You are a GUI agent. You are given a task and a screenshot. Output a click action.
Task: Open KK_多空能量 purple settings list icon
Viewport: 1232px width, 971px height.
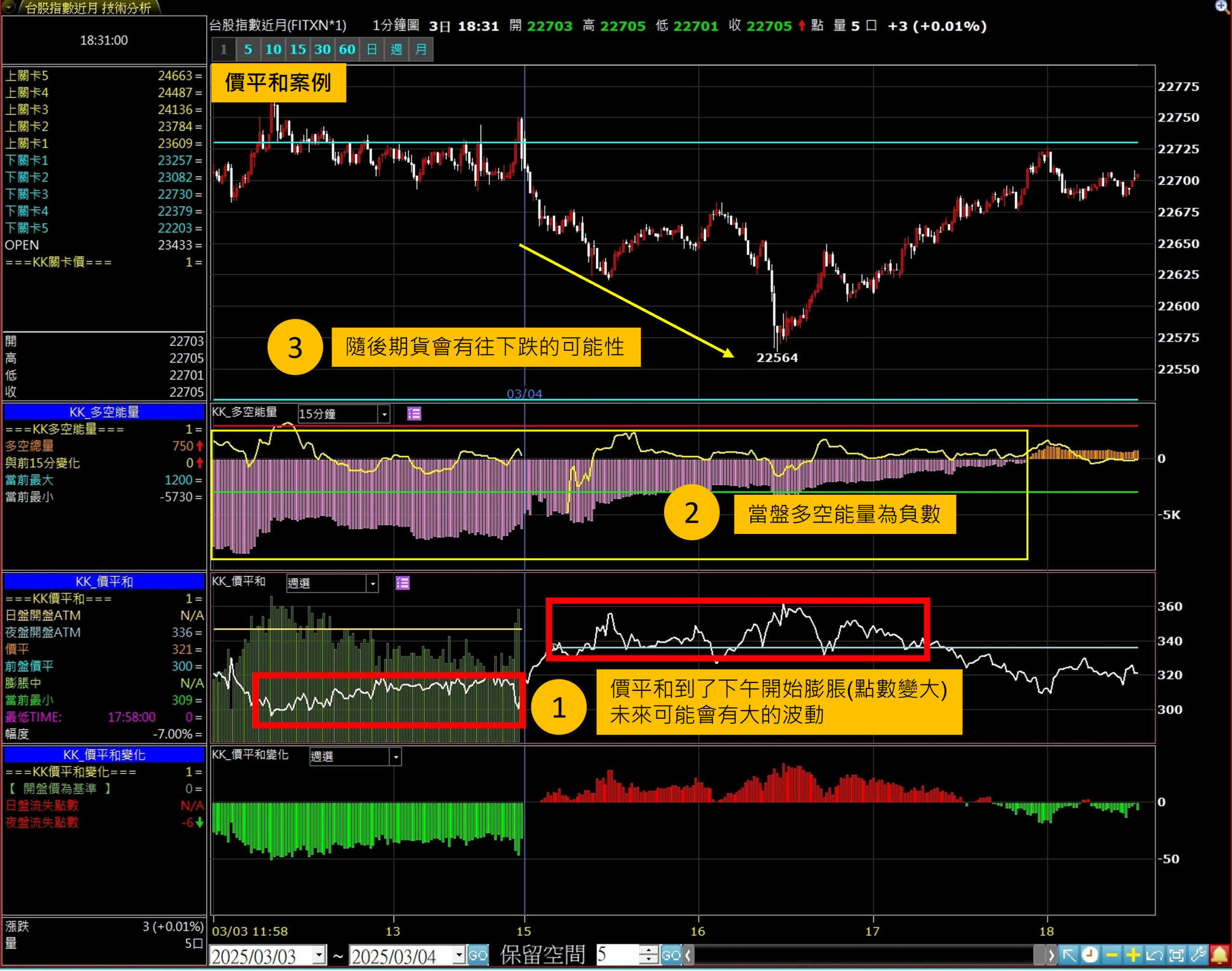(x=414, y=414)
